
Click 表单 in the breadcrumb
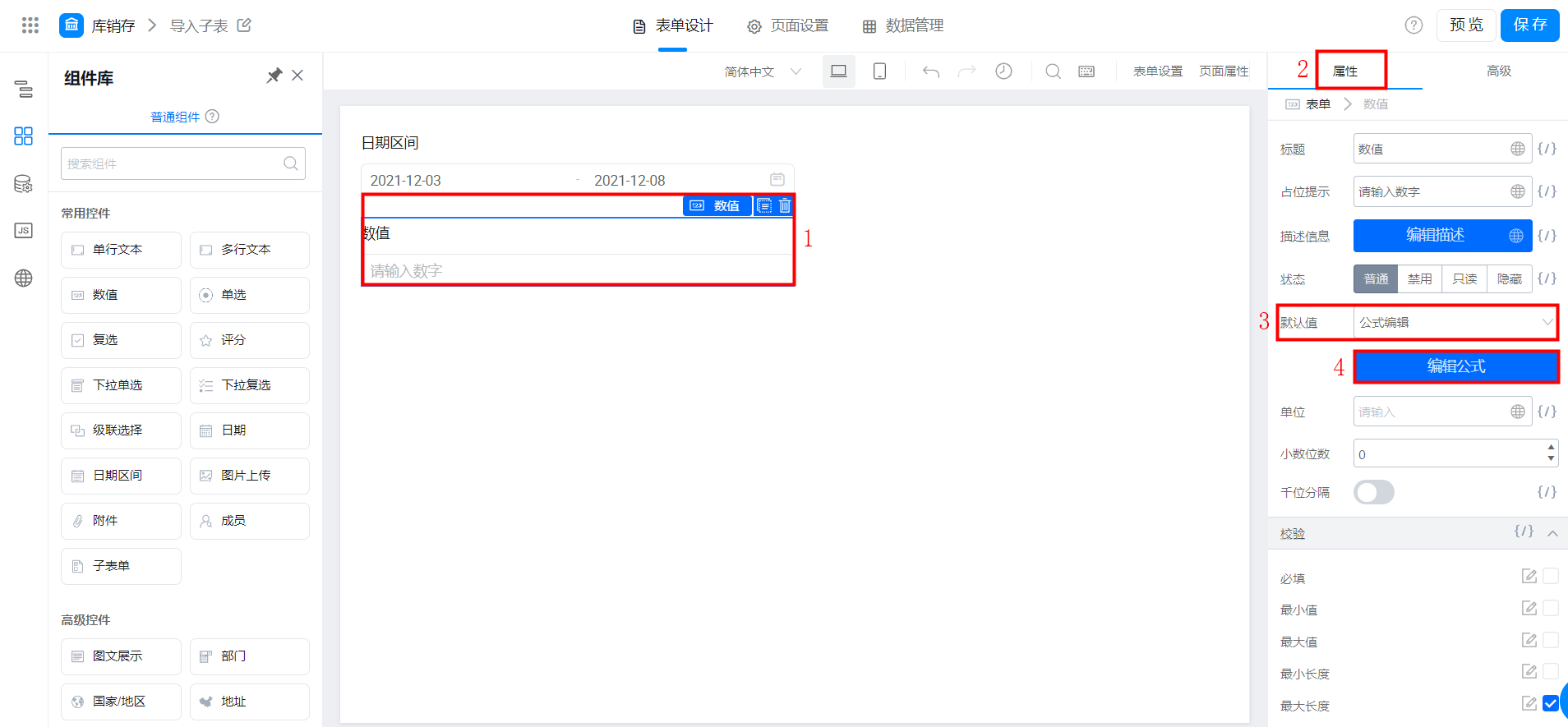1318,104
